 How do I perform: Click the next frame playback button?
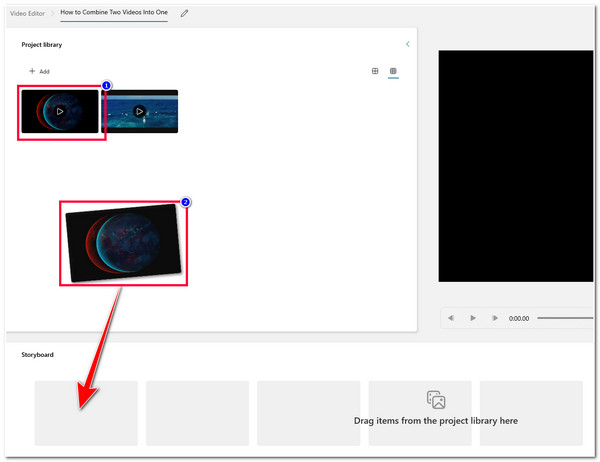click(x=495, y=318)
